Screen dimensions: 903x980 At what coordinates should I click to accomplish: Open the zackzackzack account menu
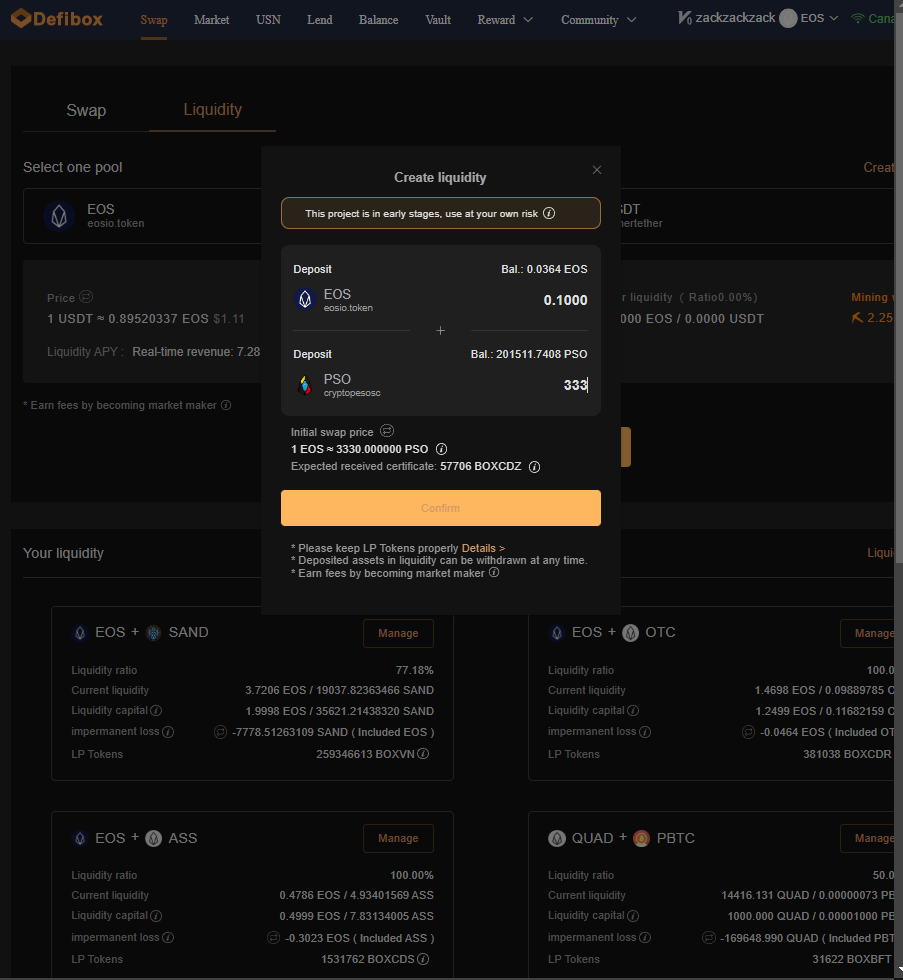click(736, 18)
